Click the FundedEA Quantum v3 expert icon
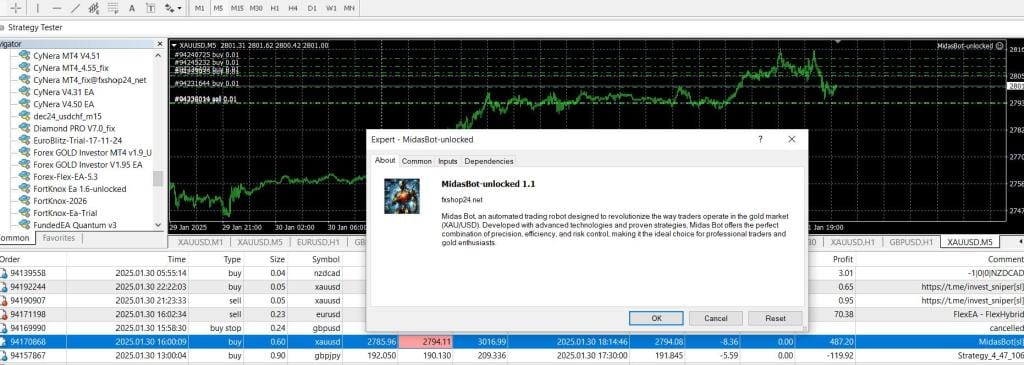Screen dimensions: 1024x365 point(25,225)
